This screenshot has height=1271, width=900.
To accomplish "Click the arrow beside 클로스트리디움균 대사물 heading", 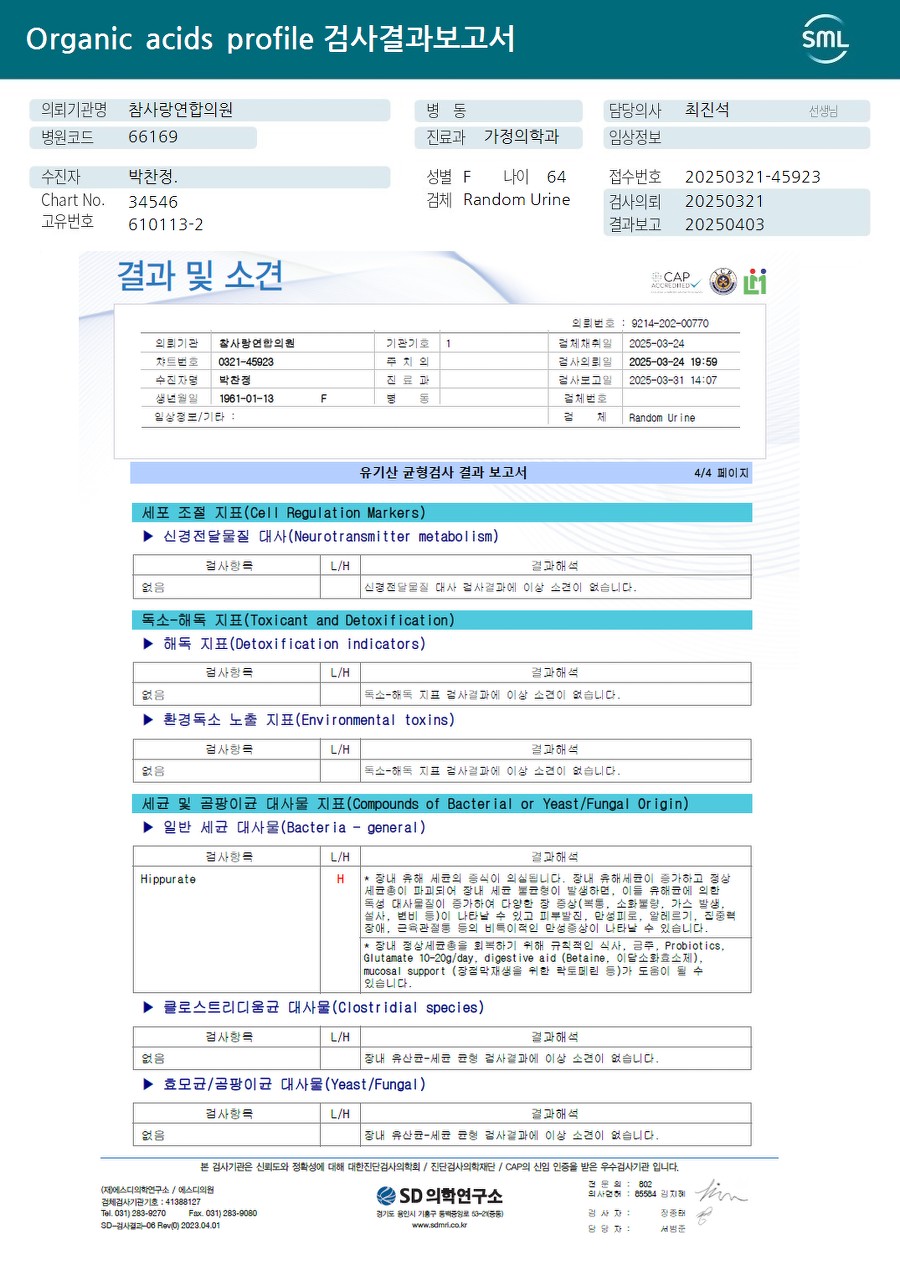I will 148,1008.
